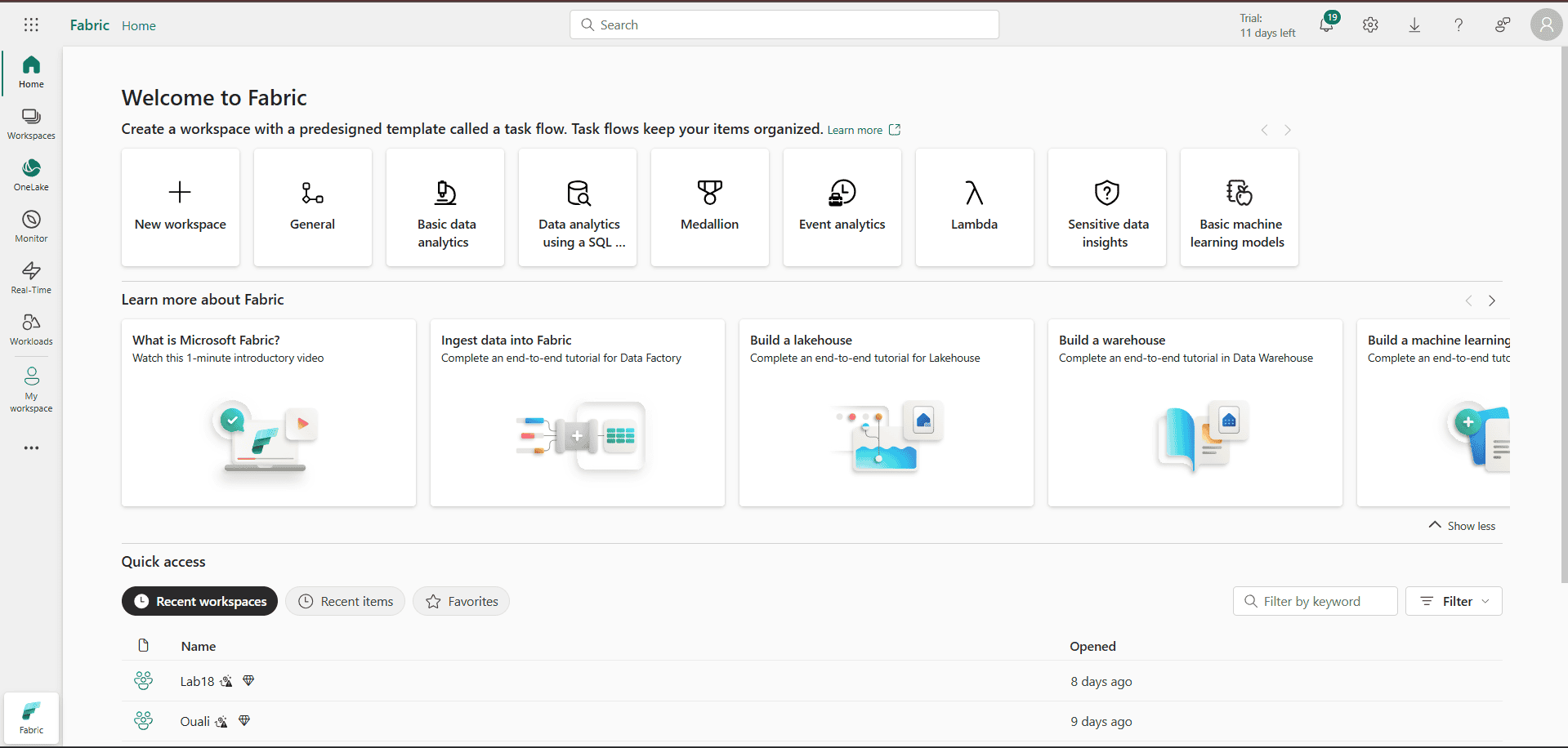The height and width of the screenshot is (748, 1568).
Task: Select the Workspaces icon
Action: pyautogui.click(x=31, y=122)
